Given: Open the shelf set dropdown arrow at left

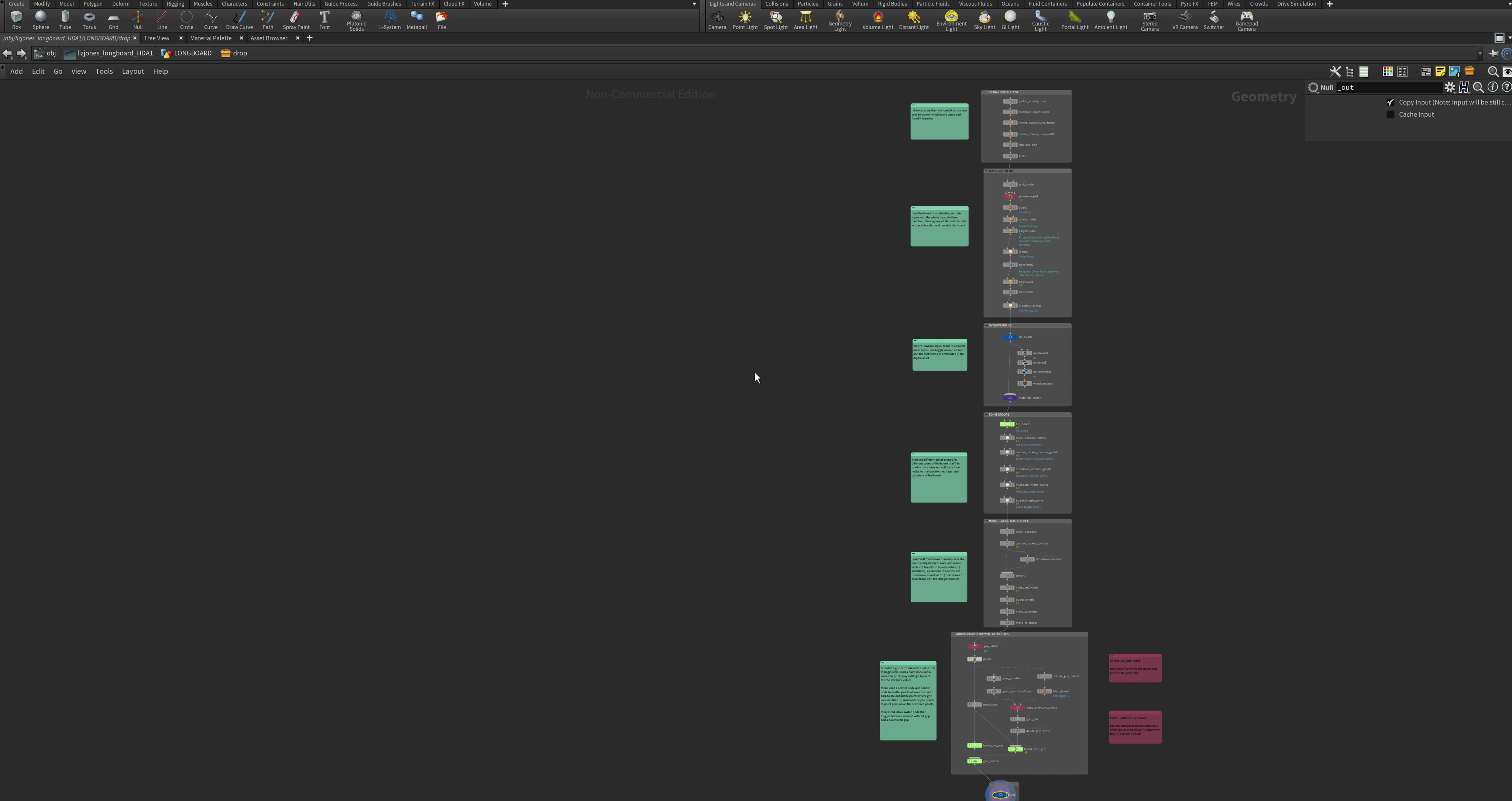Looking at the screenshot, I should (x=694, y=4).
